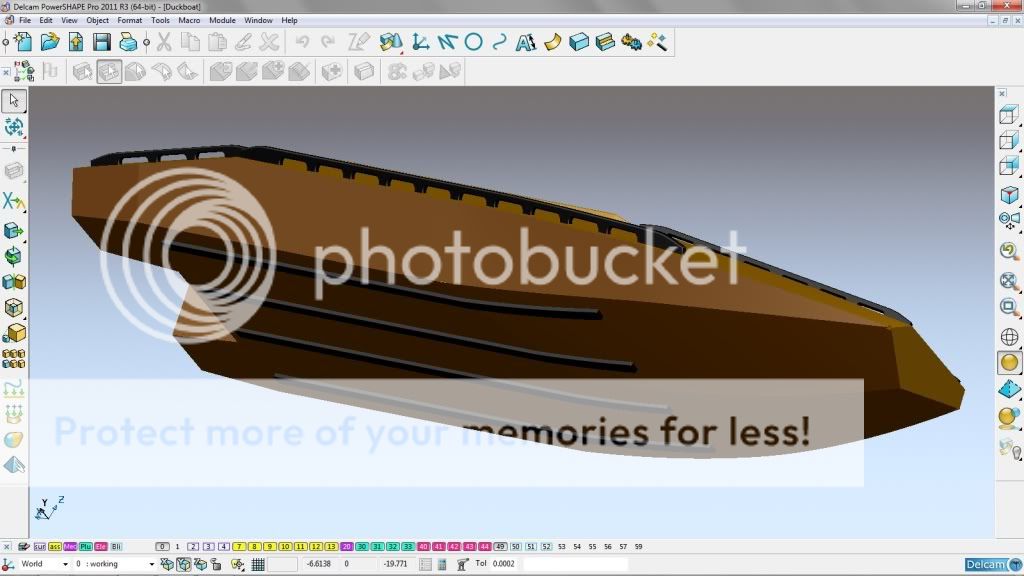Click the zoom box magnifier icon
The height and width of the screenshot is (576, 1024).
click(1009, 307)
